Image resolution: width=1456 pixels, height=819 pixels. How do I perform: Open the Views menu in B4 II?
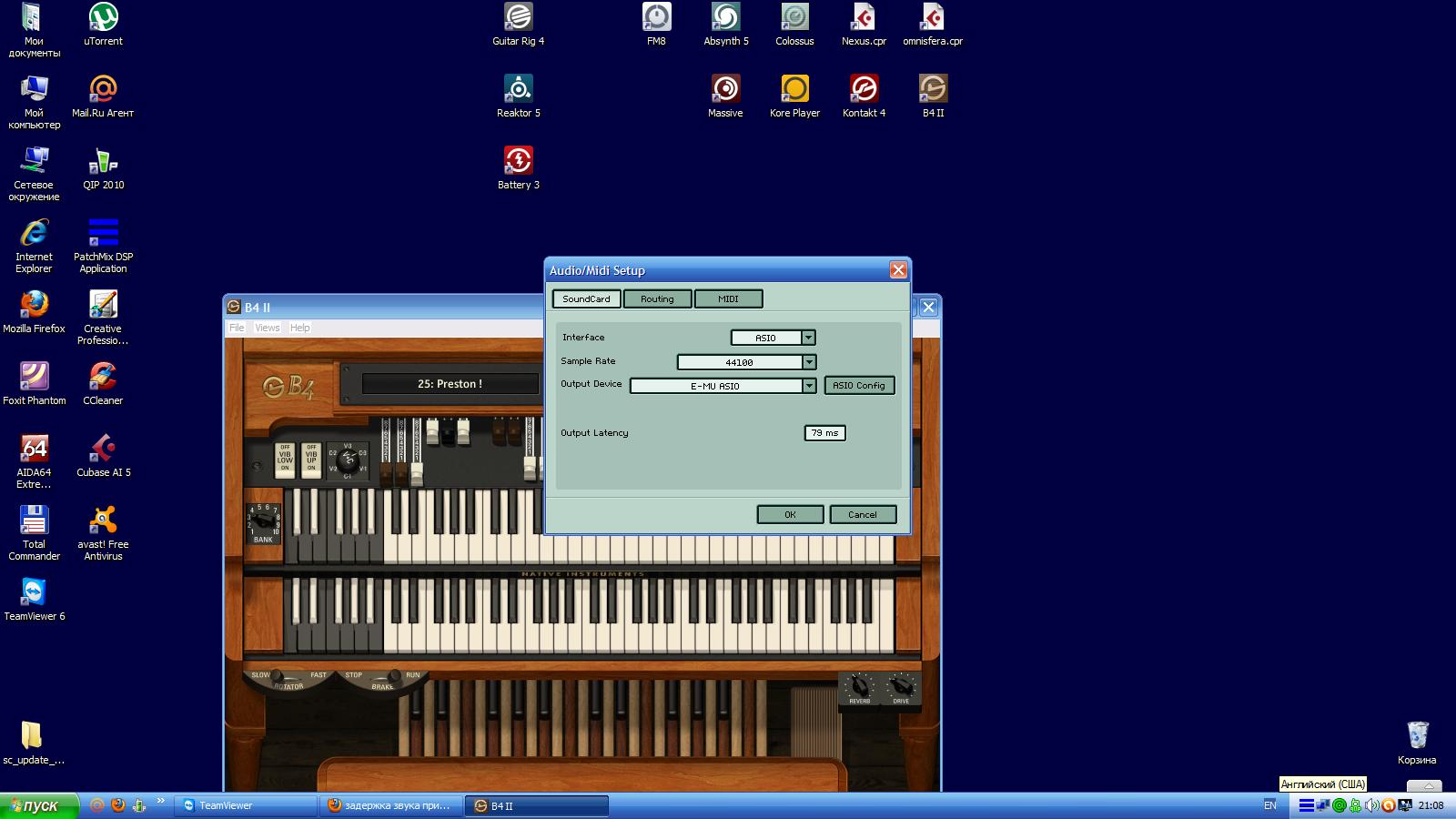pyautogui.click(x=268, y=328)
